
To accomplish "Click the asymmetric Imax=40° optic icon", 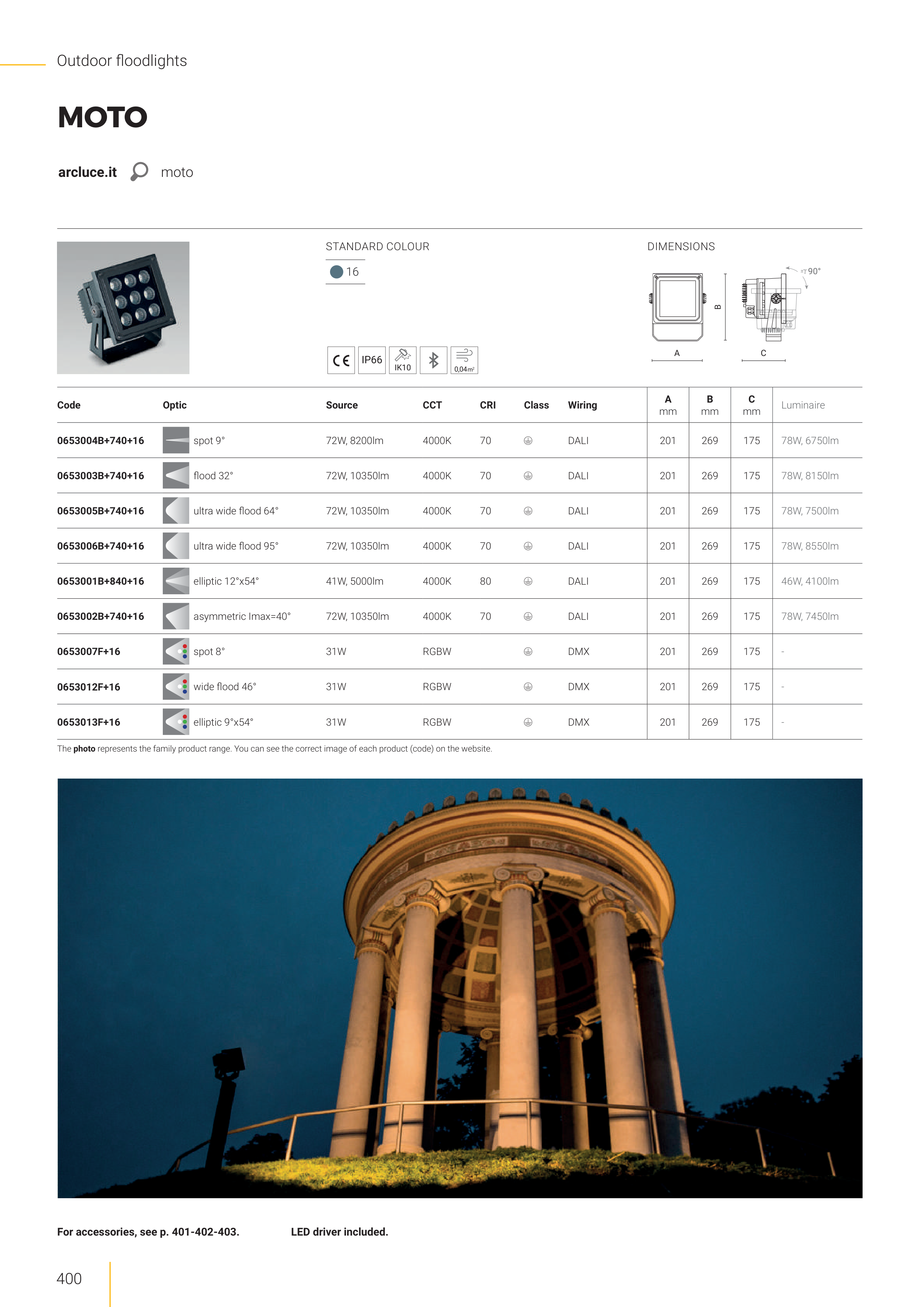I will point(175,616).
